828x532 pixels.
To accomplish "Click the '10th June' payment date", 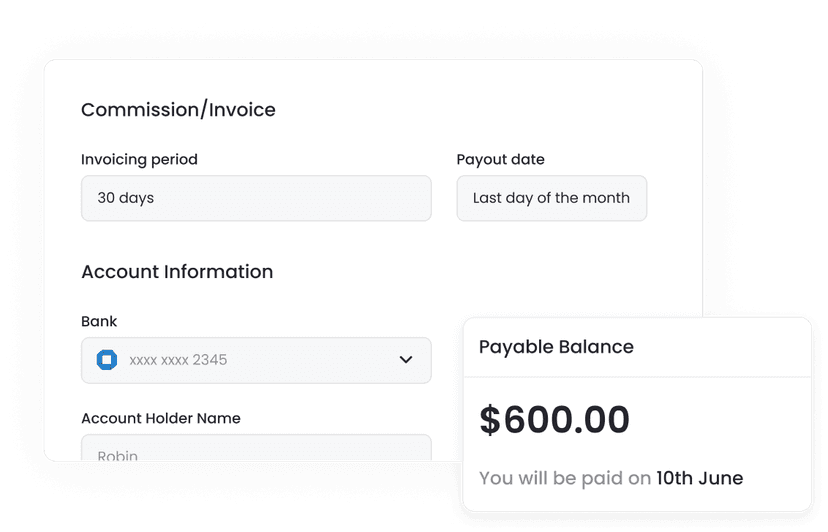I will point(699,478).
